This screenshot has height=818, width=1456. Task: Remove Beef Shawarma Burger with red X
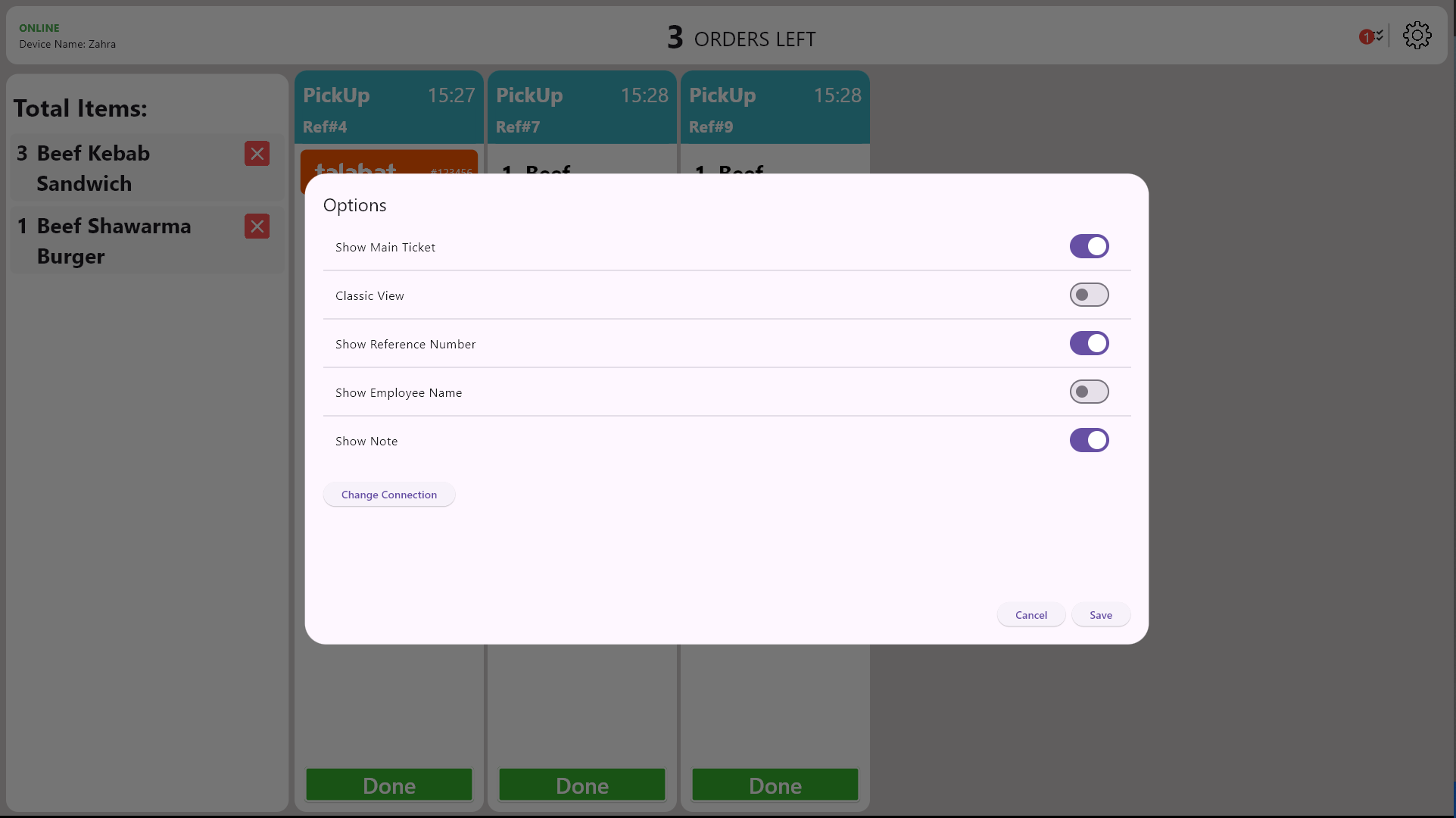pos(257,226)
